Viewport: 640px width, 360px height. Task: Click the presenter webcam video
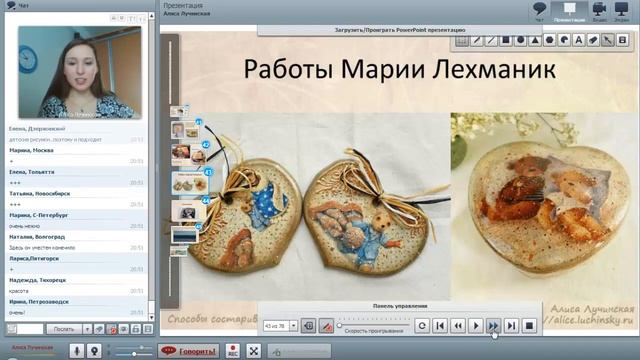point(80,72)
